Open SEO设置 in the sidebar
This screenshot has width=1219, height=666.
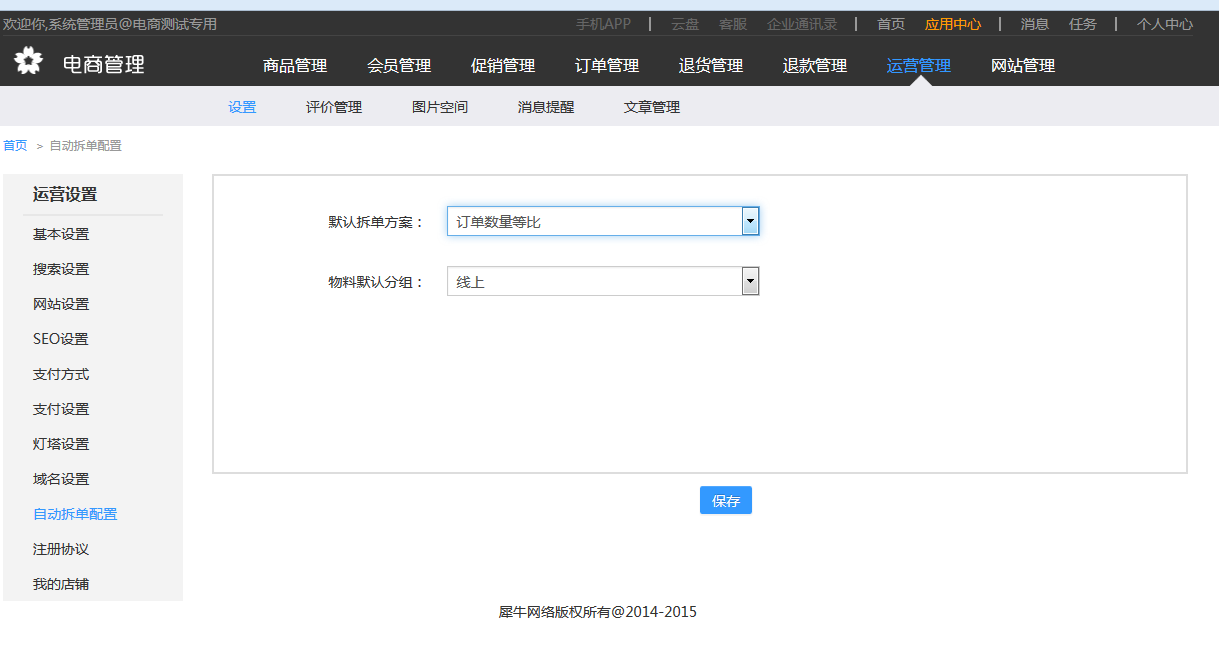tap(61, 339)
